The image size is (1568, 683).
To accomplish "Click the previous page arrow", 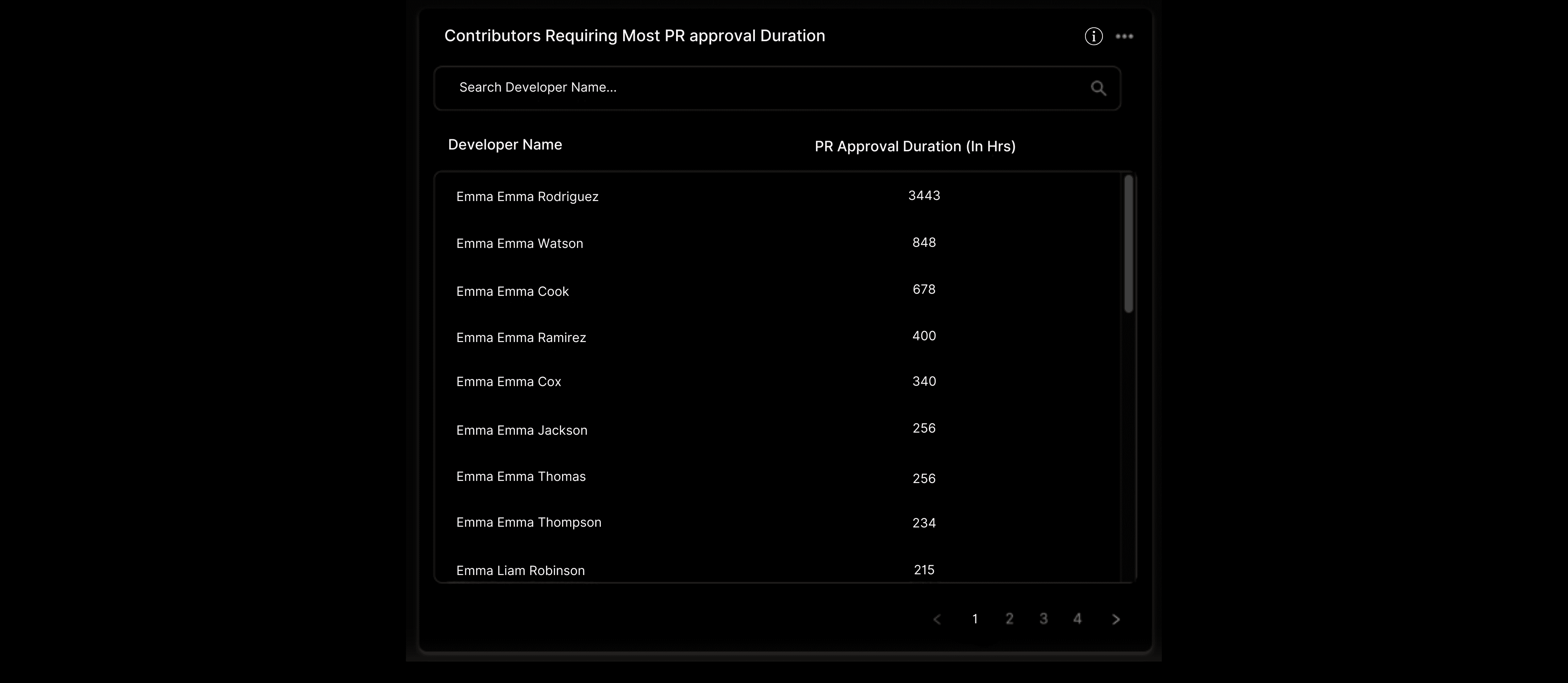I will (937, 618).
